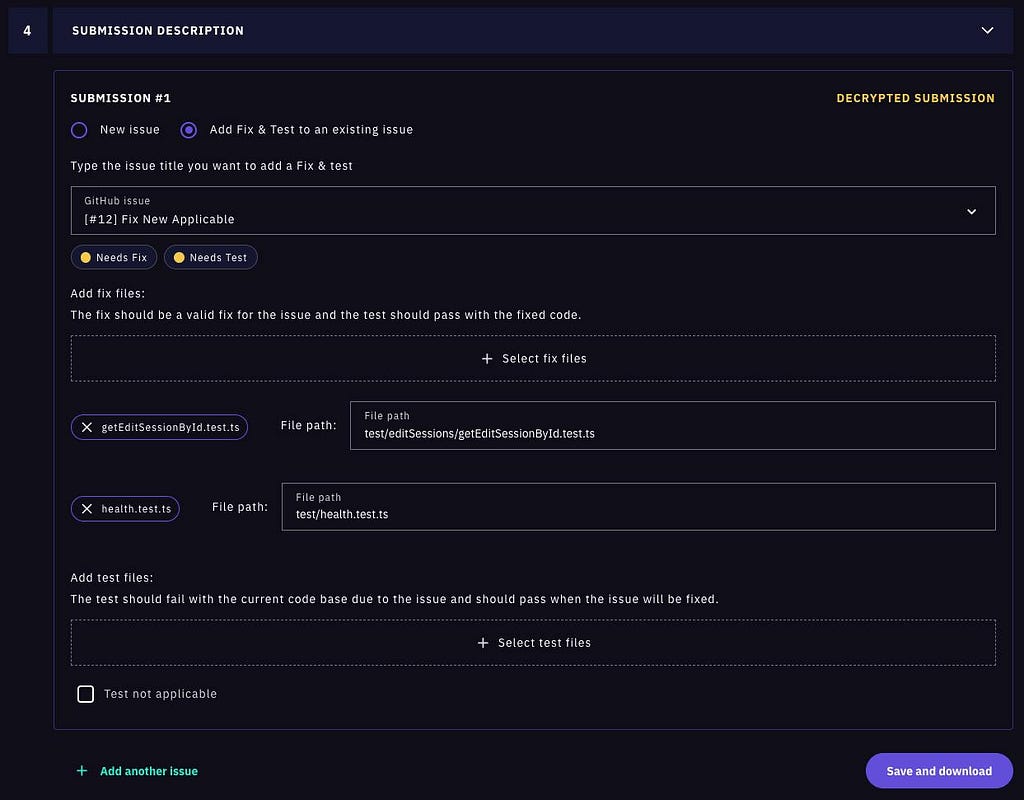Click Save and download button
Screen dimensions: 1024x800
click(939, 771)
